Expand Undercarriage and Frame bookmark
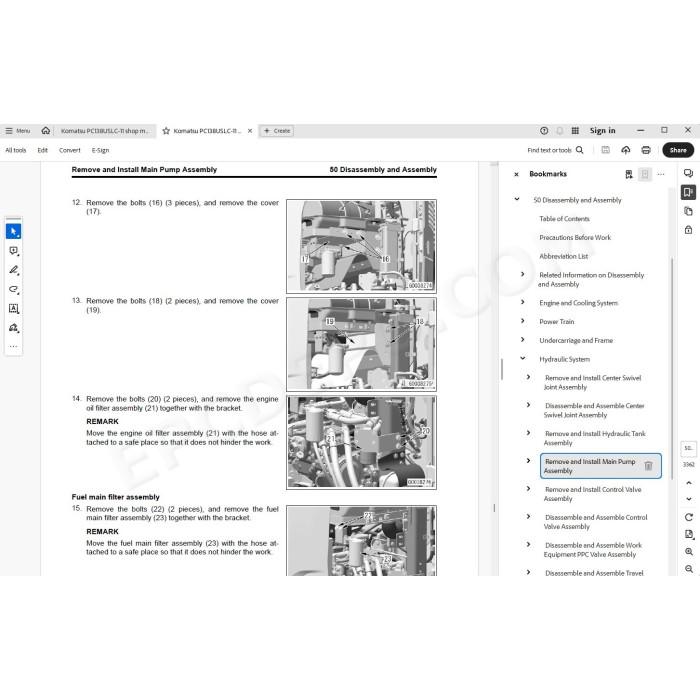The image size is (700, 700). (x=522, y=340)
